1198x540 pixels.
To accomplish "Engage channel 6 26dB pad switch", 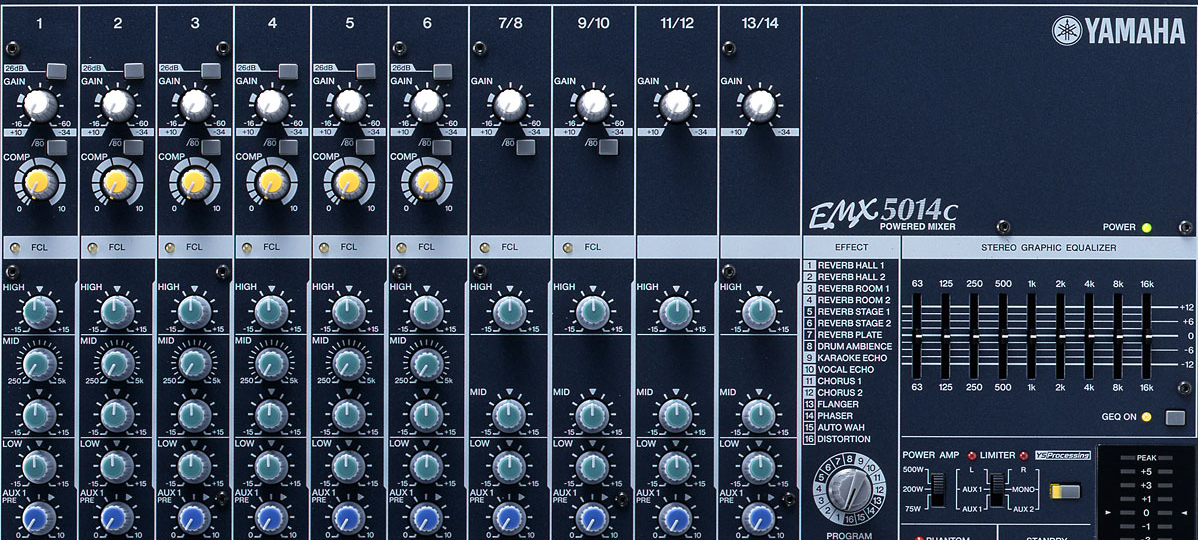I will coord(442,71).
